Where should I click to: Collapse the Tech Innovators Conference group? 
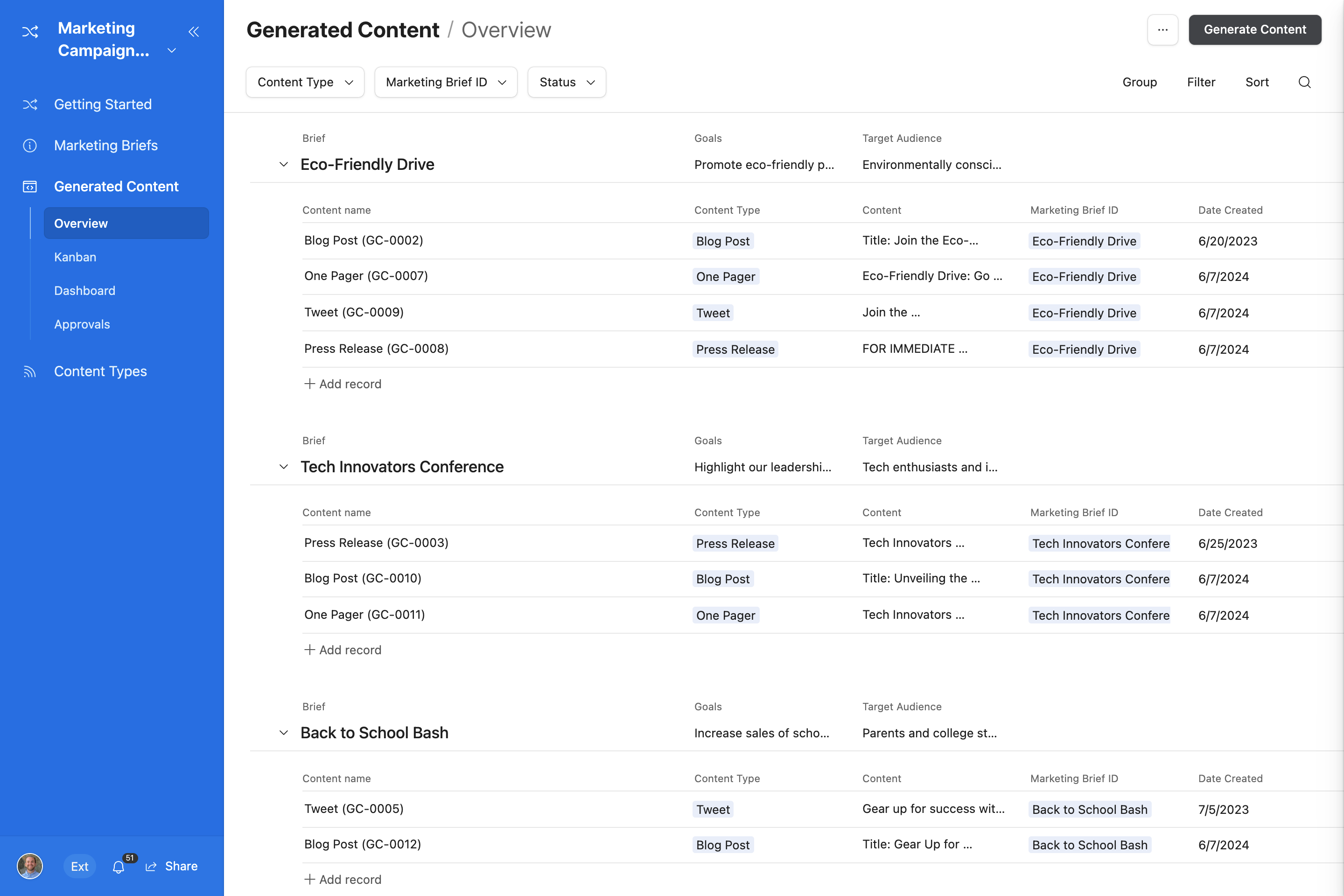[x=283, y=466]
